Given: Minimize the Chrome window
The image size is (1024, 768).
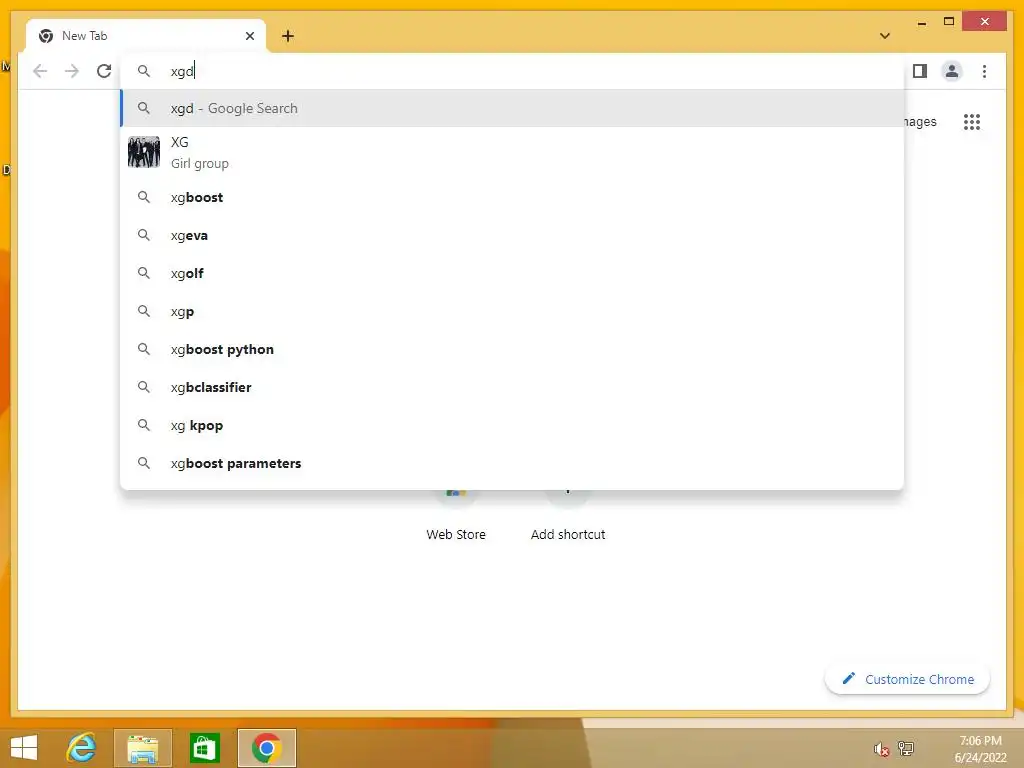Looking at the screenshot, I should [x=921, y=22].
